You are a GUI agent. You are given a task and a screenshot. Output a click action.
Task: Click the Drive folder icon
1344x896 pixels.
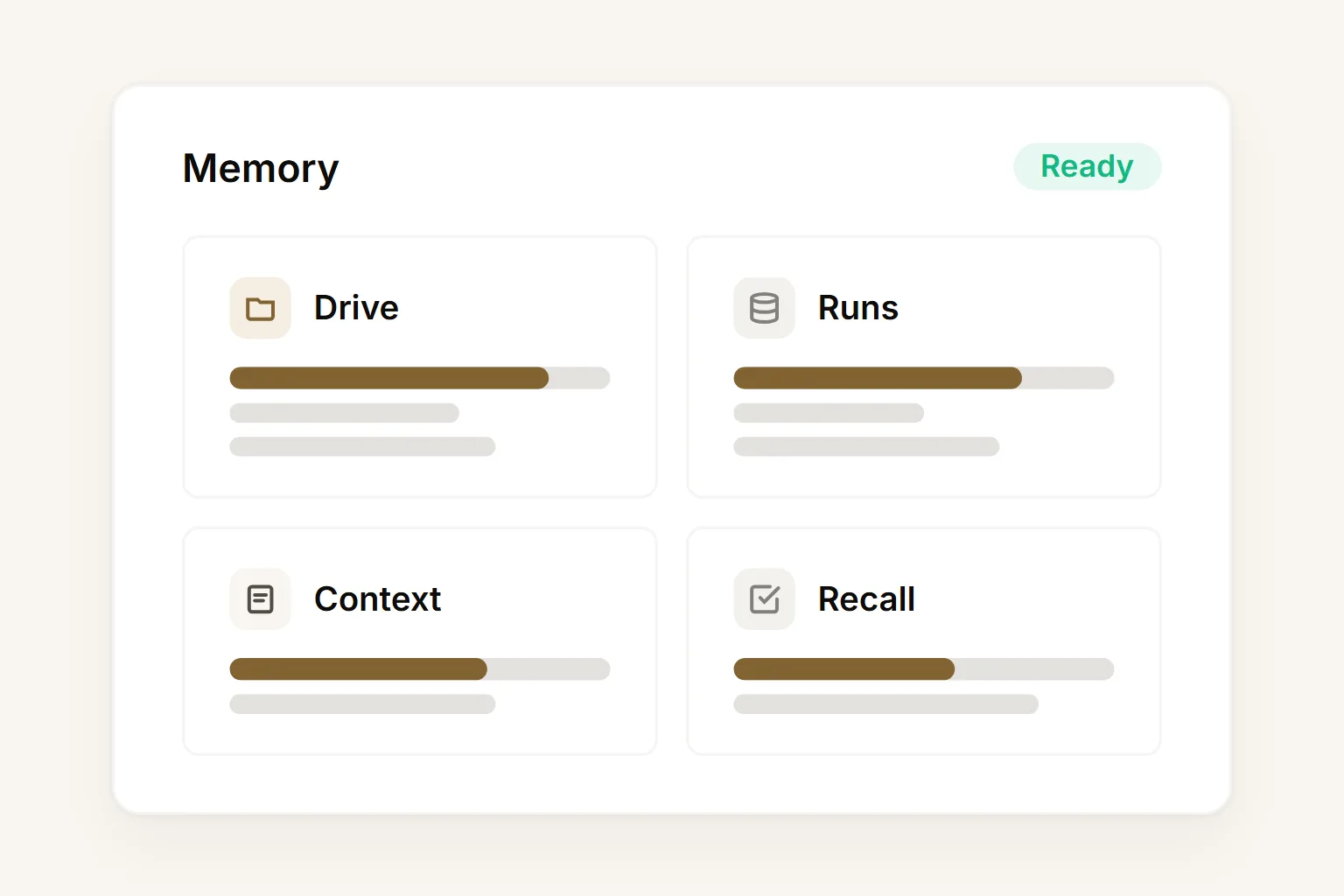[x=260, y=308]
